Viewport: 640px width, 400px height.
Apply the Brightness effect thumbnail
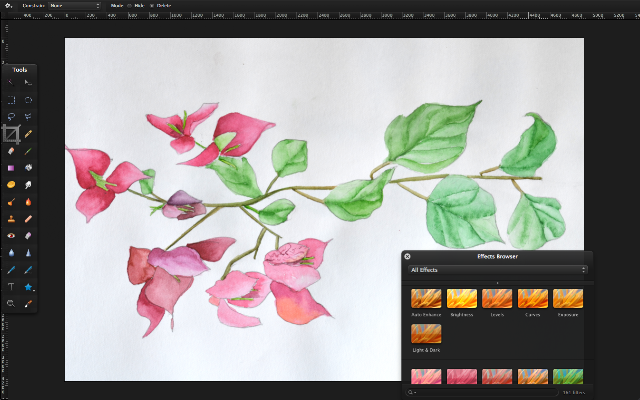462,299
